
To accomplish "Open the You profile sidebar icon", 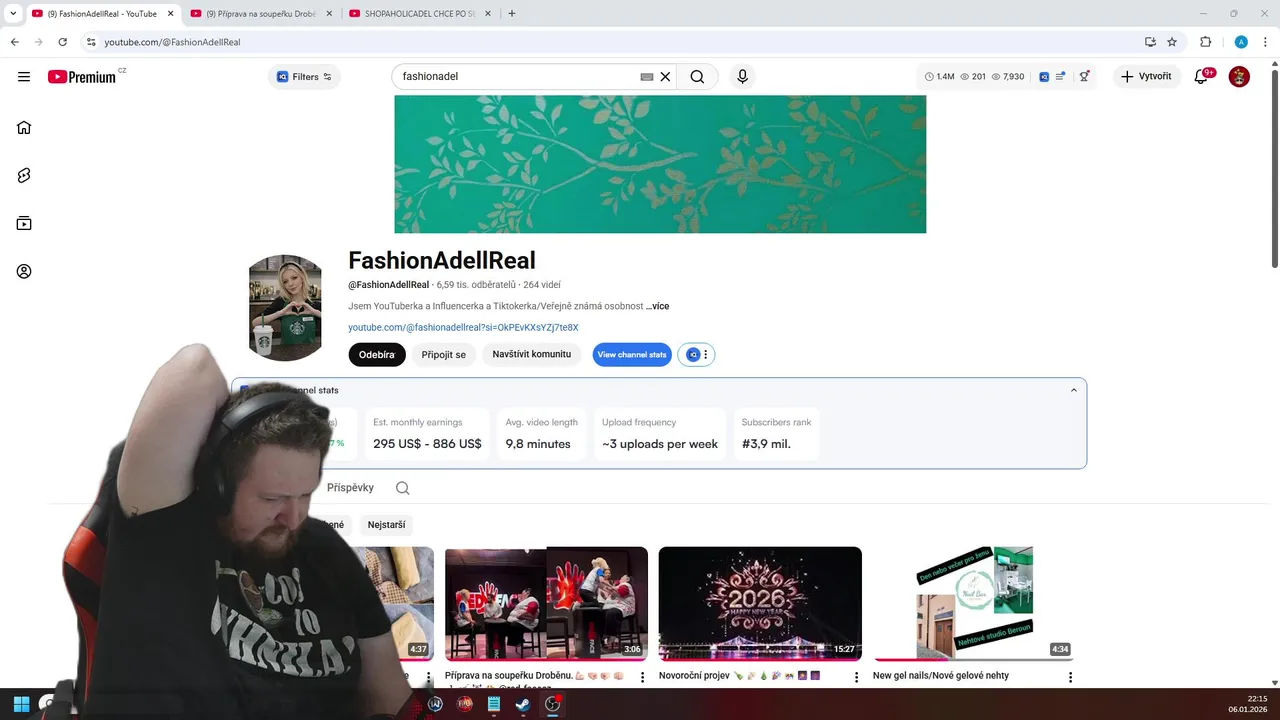I will (24, 271).
